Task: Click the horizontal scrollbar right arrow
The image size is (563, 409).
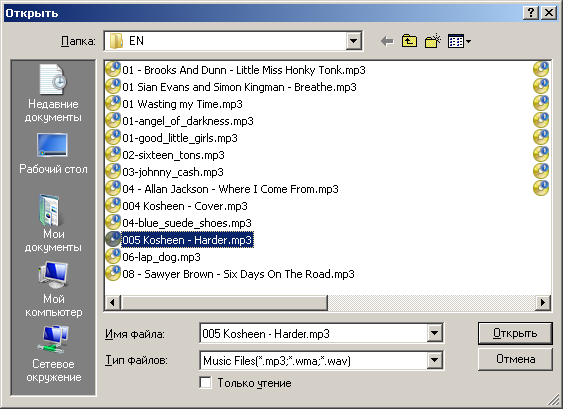Action: [x=543, y=302]
